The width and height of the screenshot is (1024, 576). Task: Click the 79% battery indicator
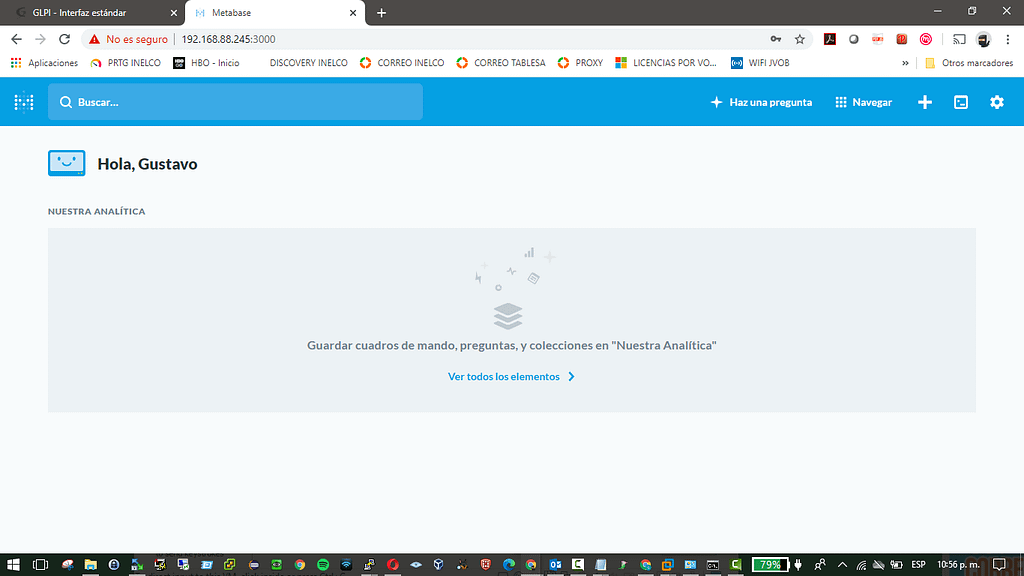[770, 564]
